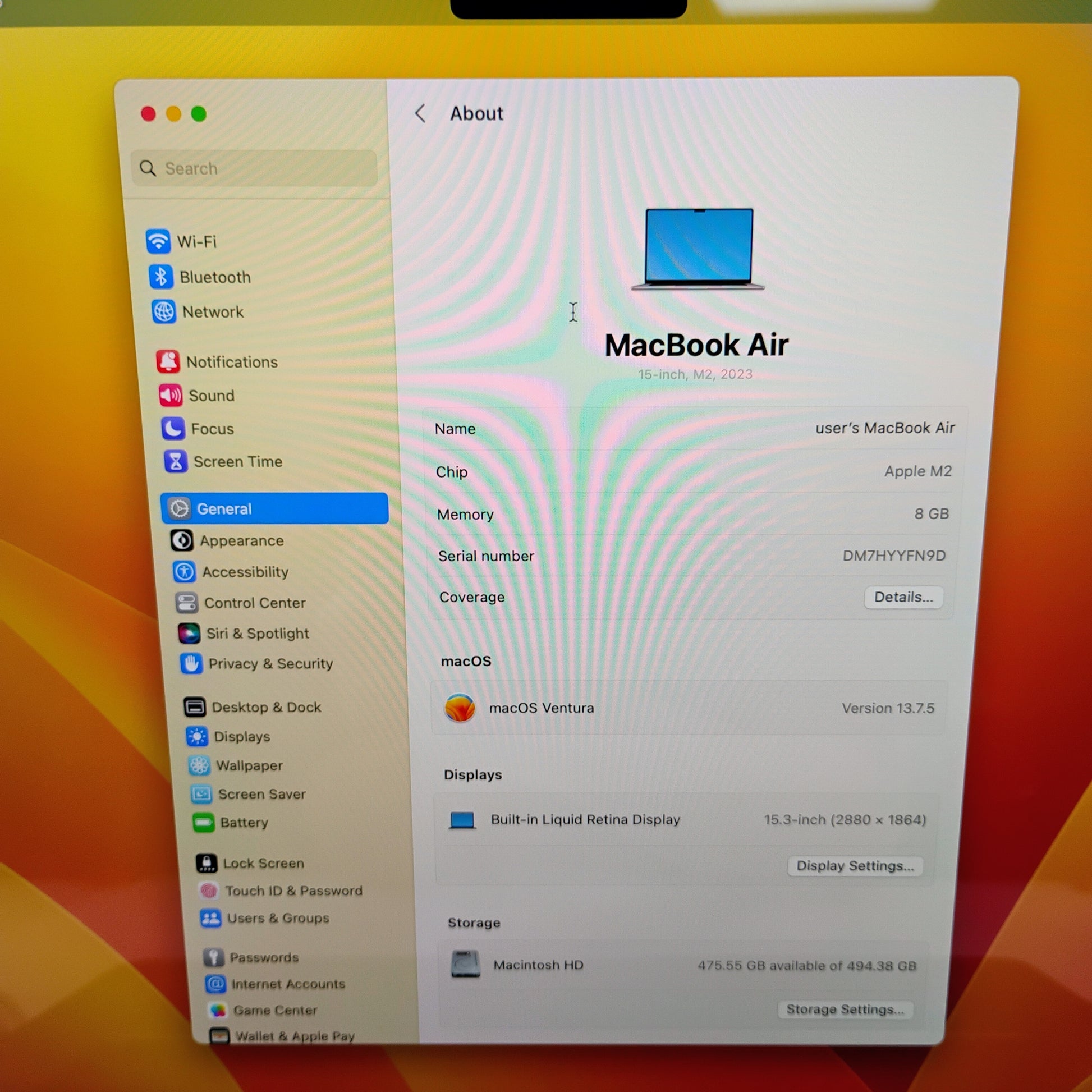The image size is (1092, 1092).
Task: Open the Screen Saver icon
Action: point(201,794)
